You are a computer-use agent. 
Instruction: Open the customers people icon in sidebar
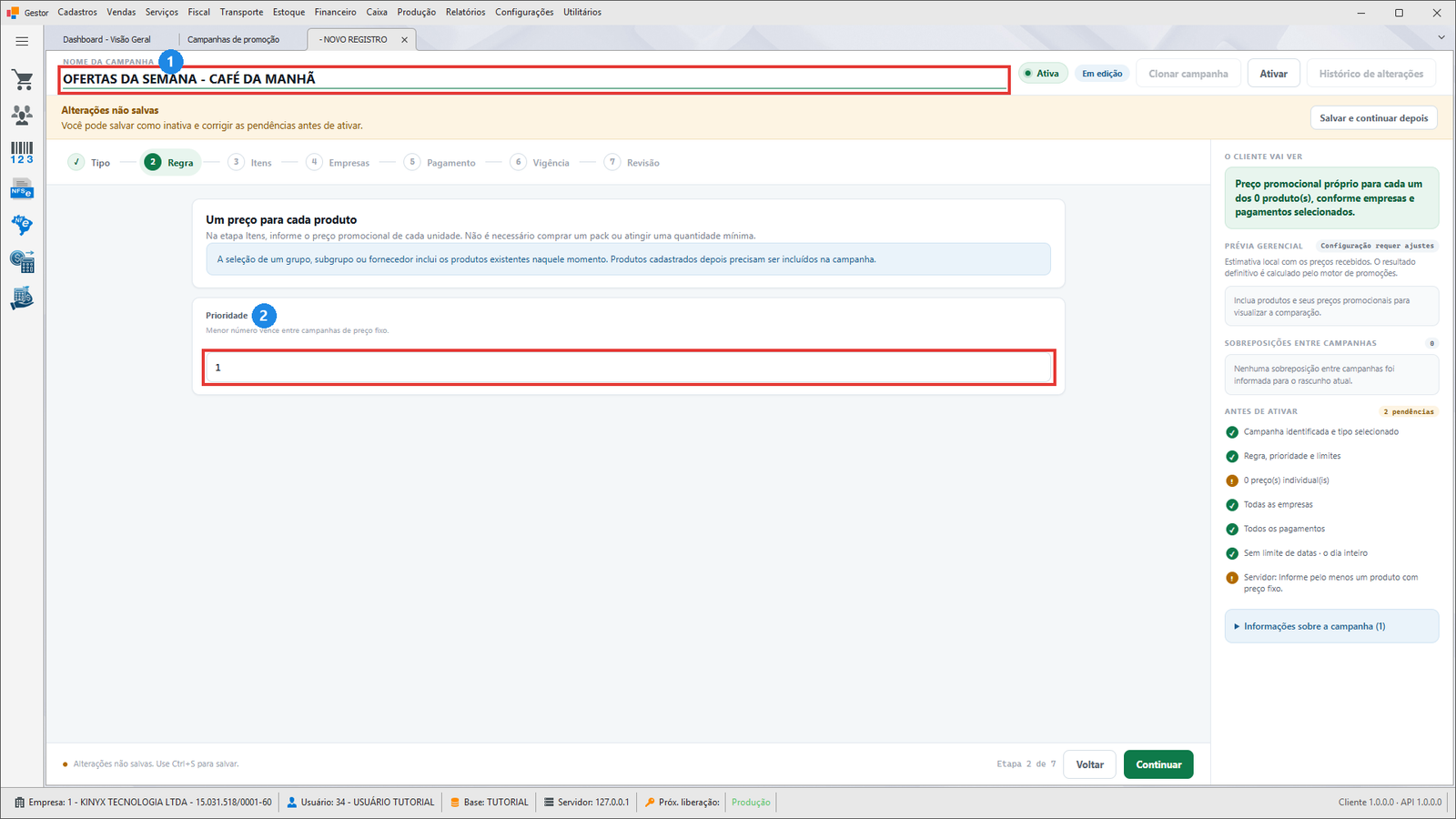(22, 115)
